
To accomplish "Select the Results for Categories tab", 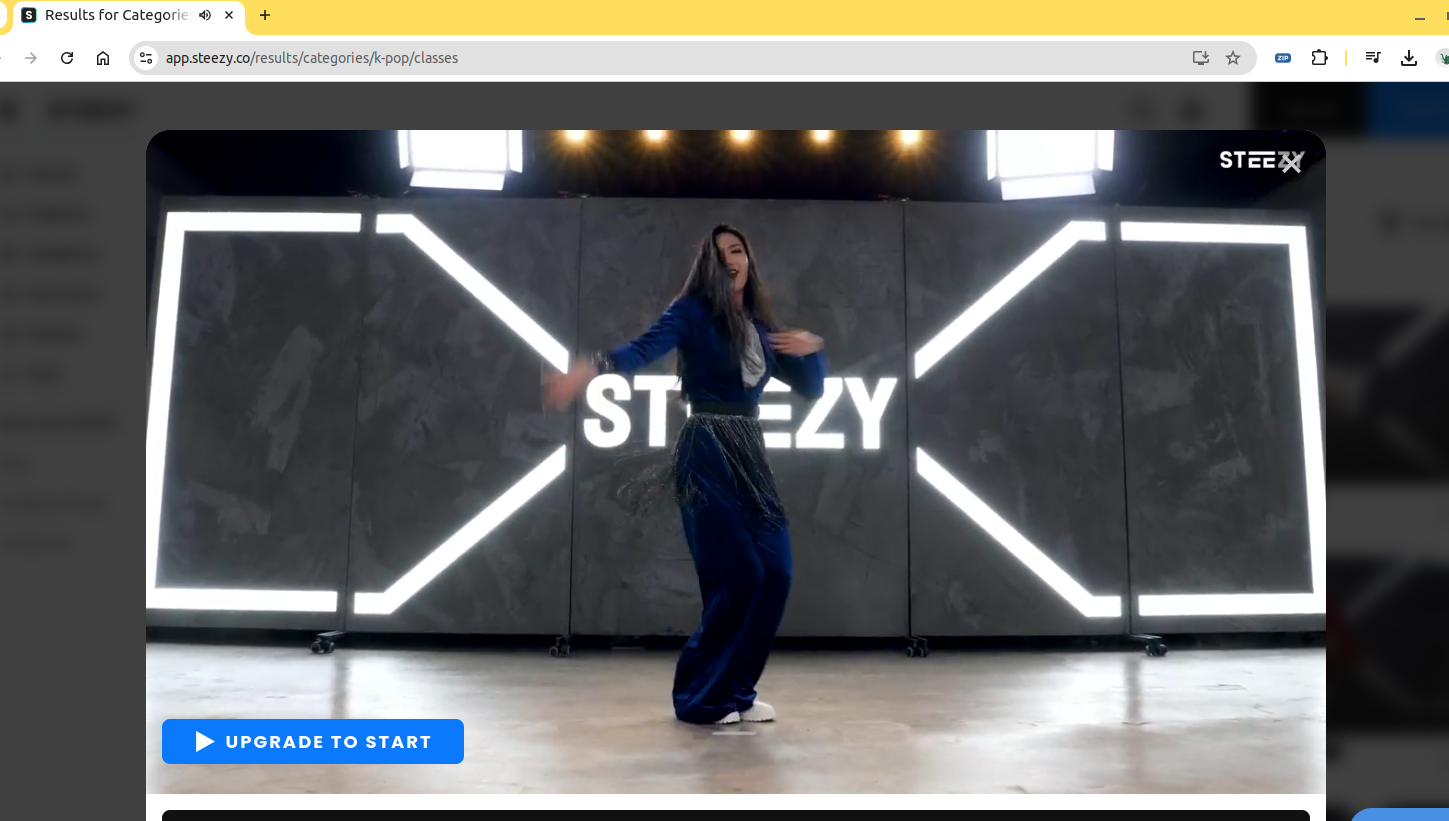I will 128,15.
